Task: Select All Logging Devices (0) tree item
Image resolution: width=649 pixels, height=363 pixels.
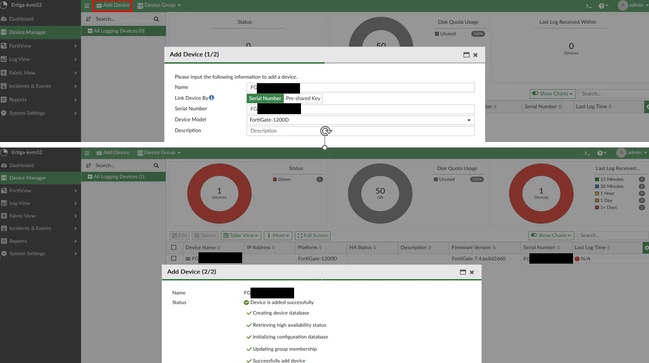Action: pos(123,31)
